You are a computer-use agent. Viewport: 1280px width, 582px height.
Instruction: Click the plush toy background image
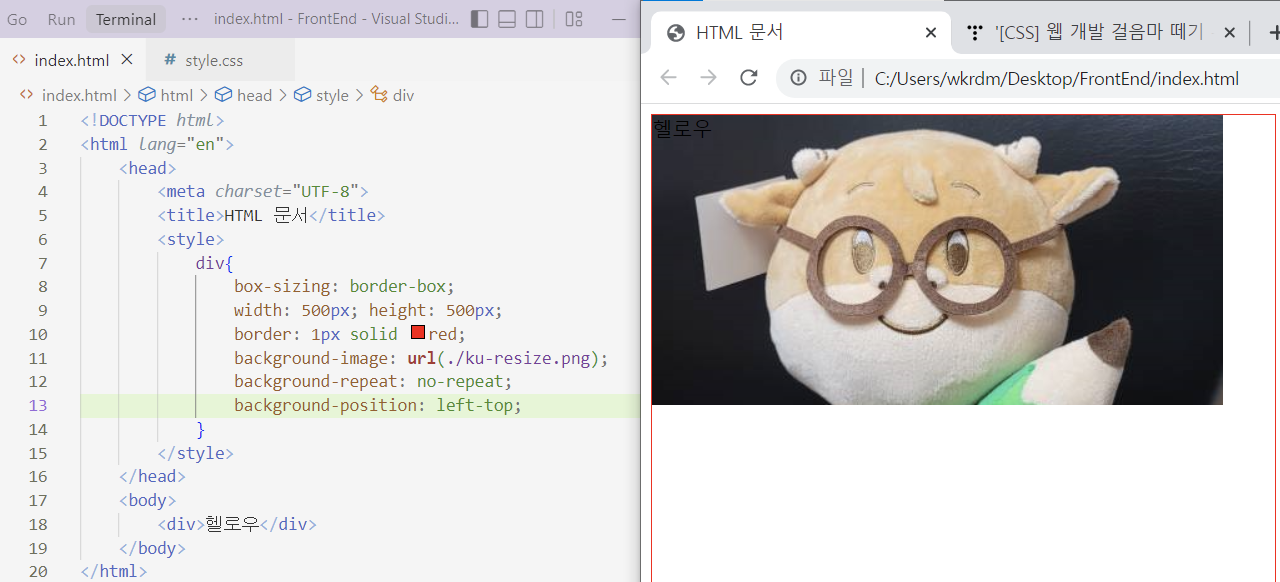point(937,260)
